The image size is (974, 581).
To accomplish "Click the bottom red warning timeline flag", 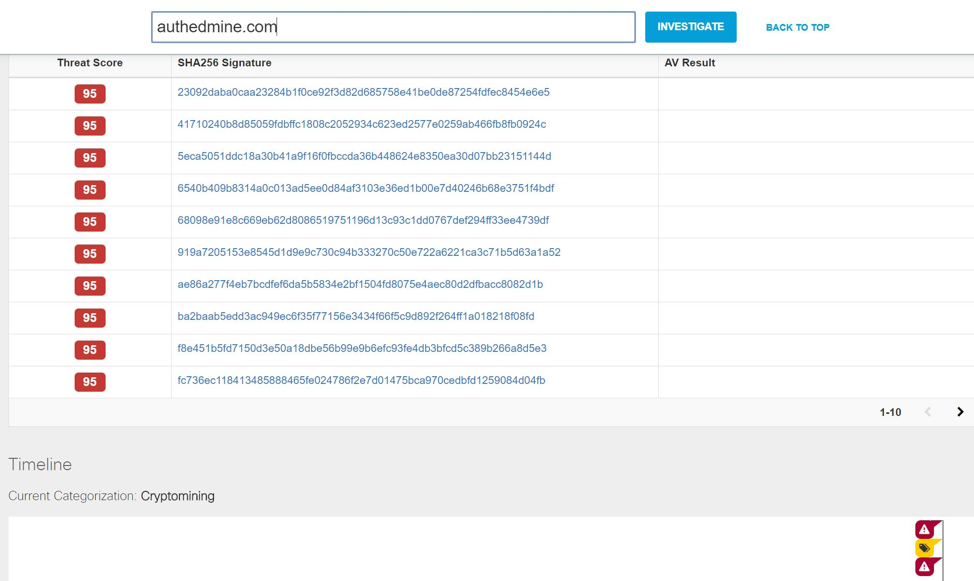I will click(x=925, y=567).
